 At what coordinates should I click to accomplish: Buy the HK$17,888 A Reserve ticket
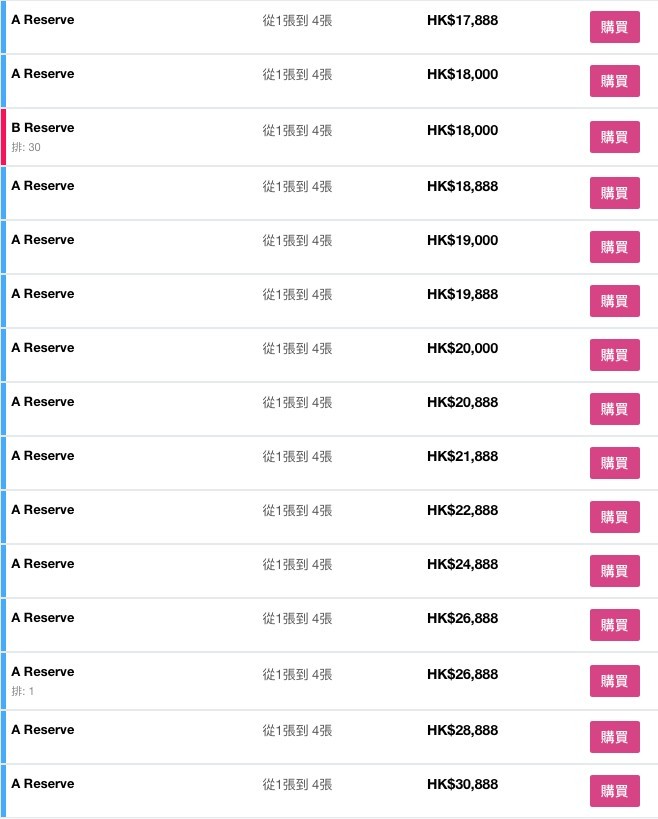[614, 27]
